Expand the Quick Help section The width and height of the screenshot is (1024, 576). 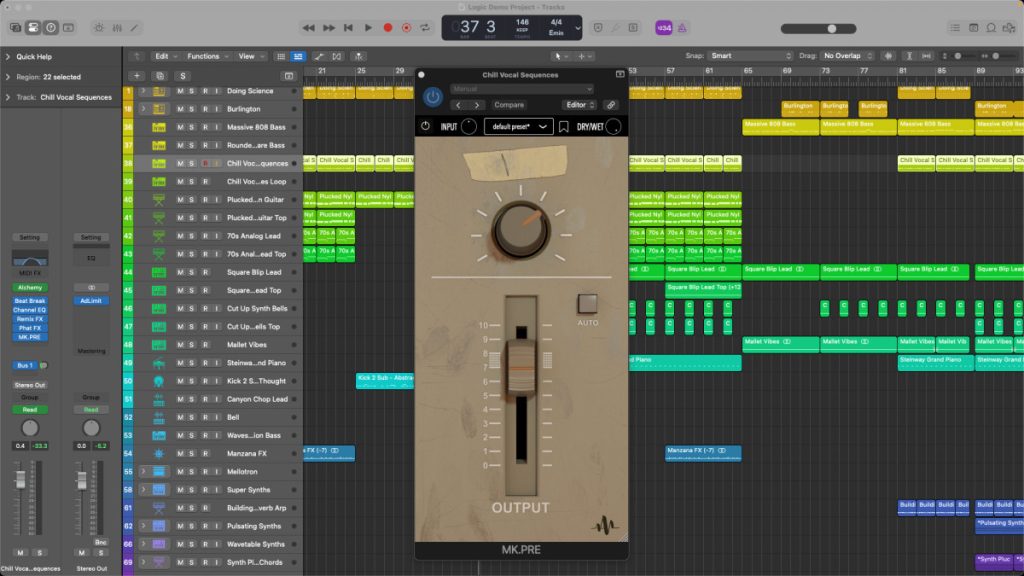(x=8, y=57)
